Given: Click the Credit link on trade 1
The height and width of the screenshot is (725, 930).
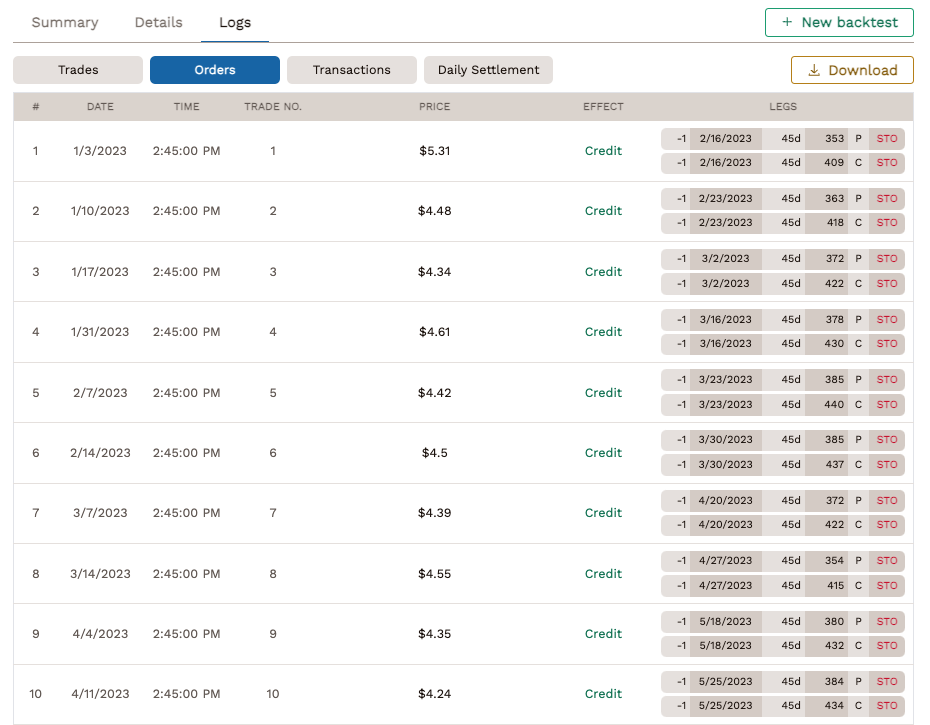Looking at the screenshot, I should coord(603,151).
